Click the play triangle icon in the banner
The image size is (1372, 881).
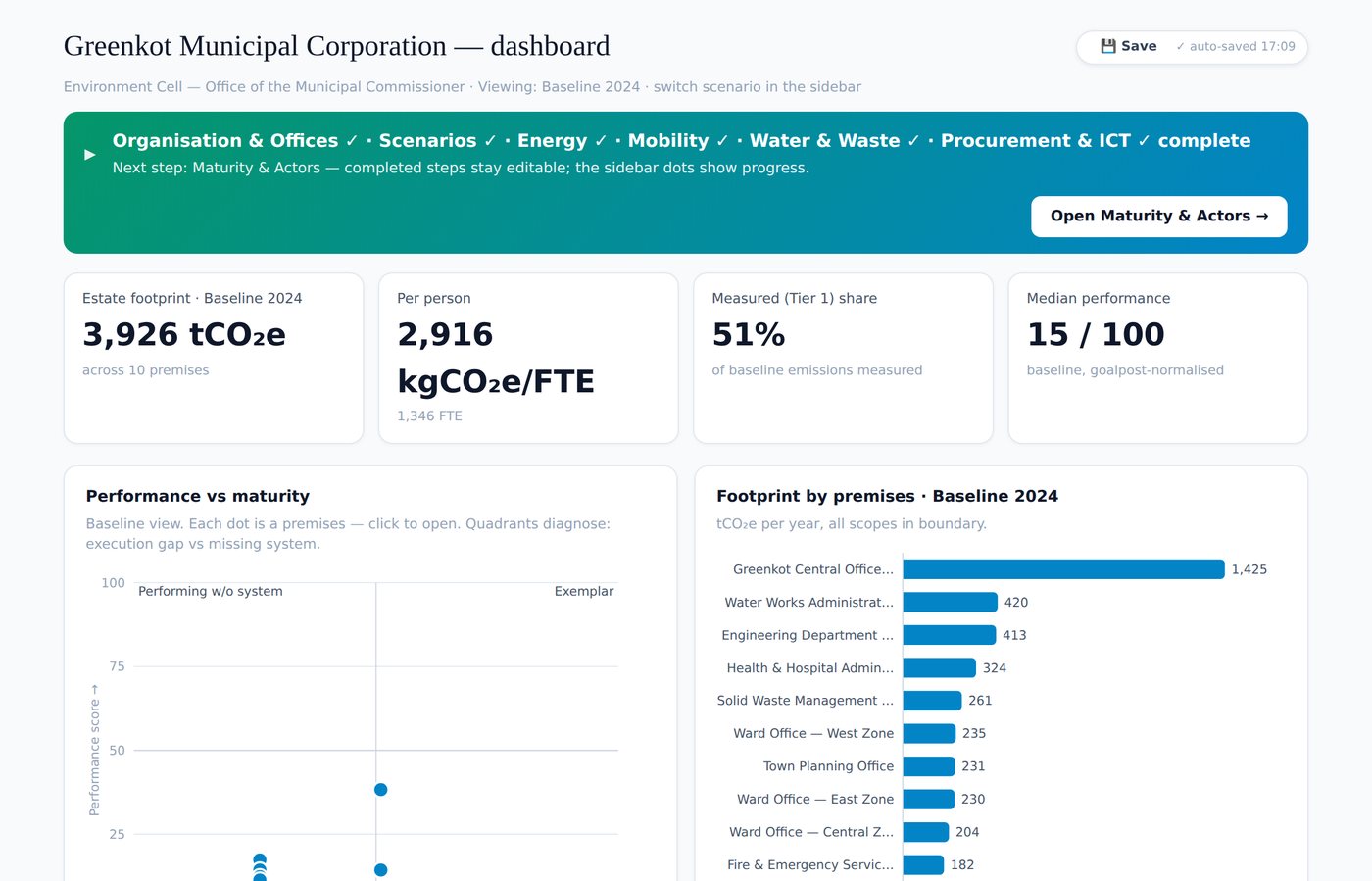click(x=90, y=154)
